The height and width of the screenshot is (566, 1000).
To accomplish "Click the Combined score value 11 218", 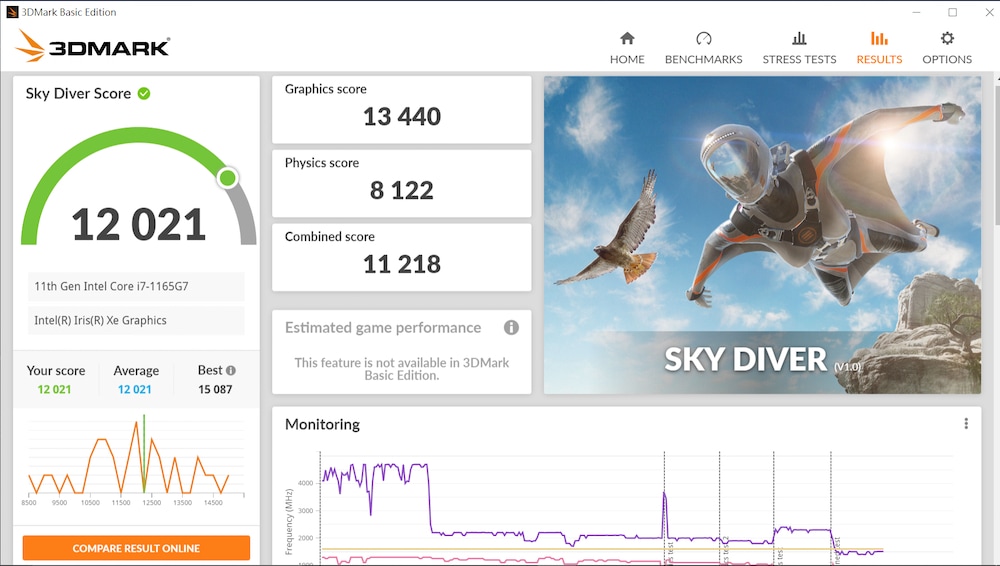I will tap(402, 264).
